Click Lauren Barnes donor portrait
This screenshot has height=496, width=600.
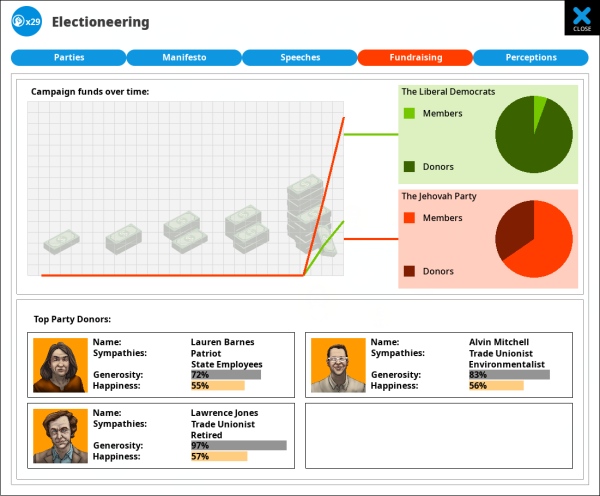pos(60,365)
